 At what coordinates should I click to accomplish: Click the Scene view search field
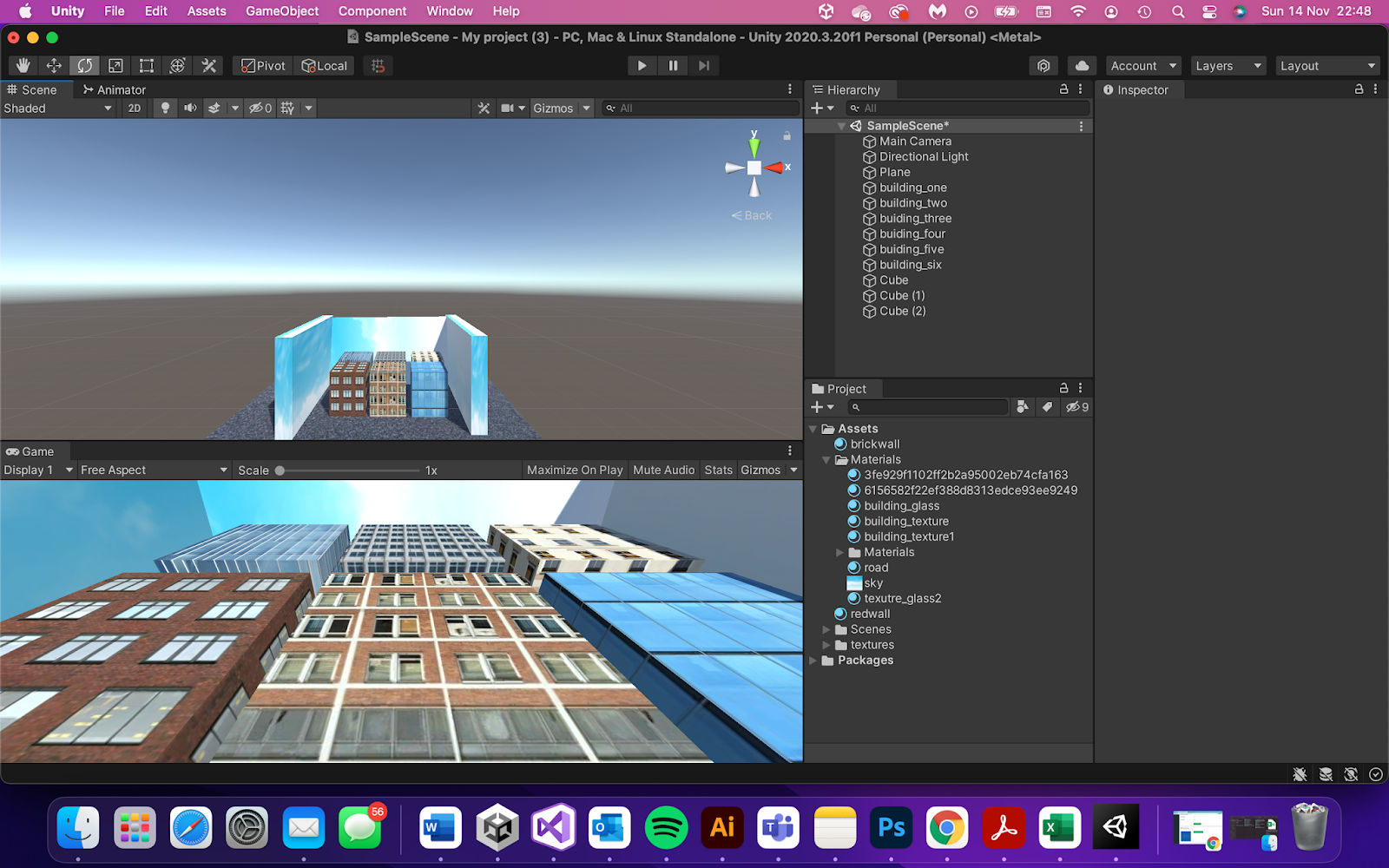coord(701,108)
